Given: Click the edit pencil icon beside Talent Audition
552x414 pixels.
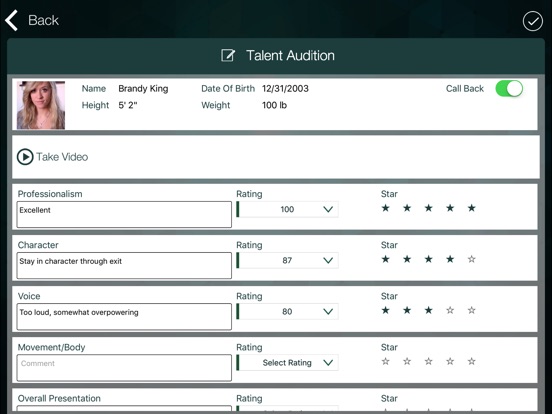Looking at the screenshot, I should click(x=228, y=55).
